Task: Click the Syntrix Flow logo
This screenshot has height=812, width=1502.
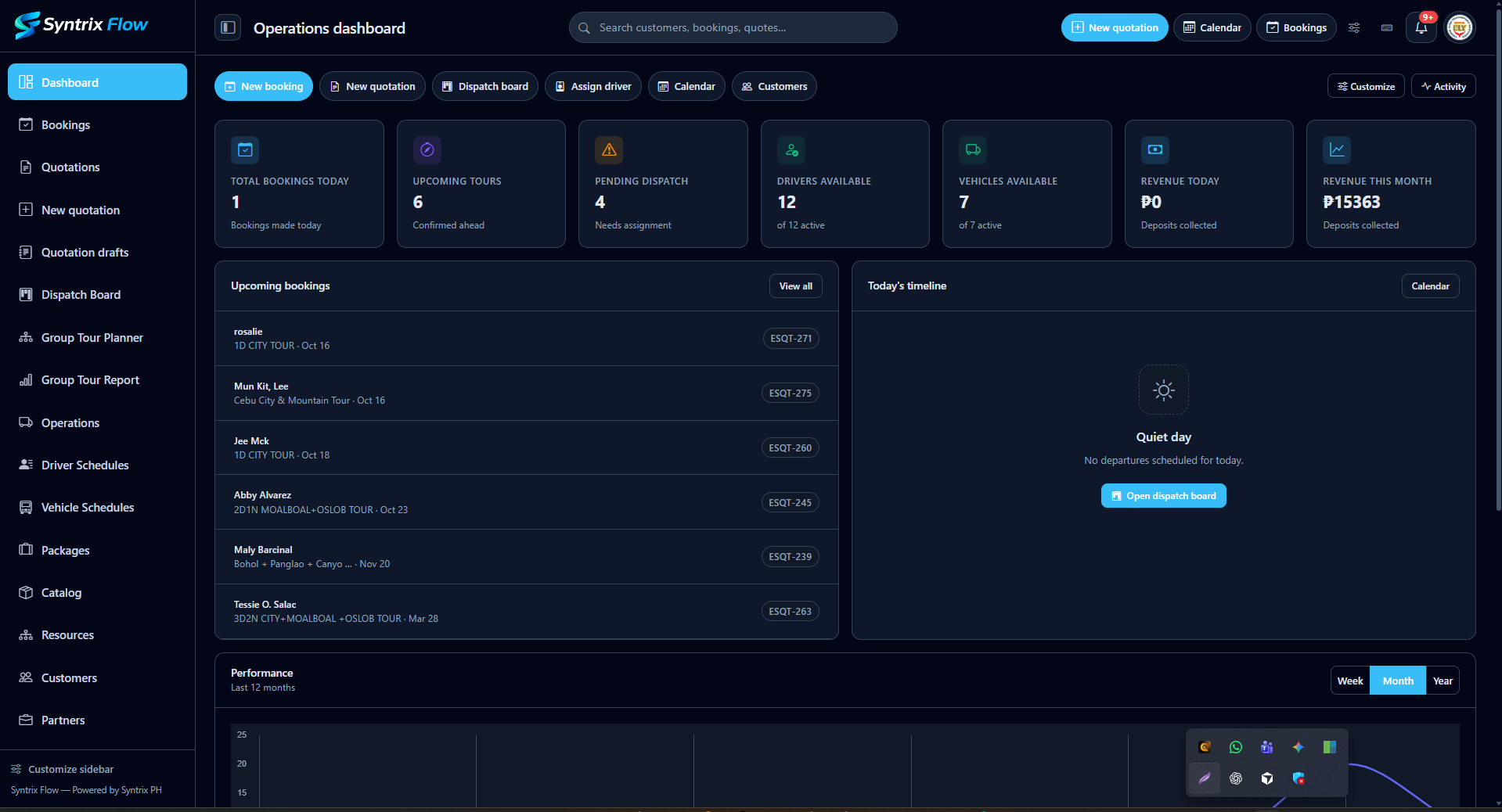Action: [81, 25]
